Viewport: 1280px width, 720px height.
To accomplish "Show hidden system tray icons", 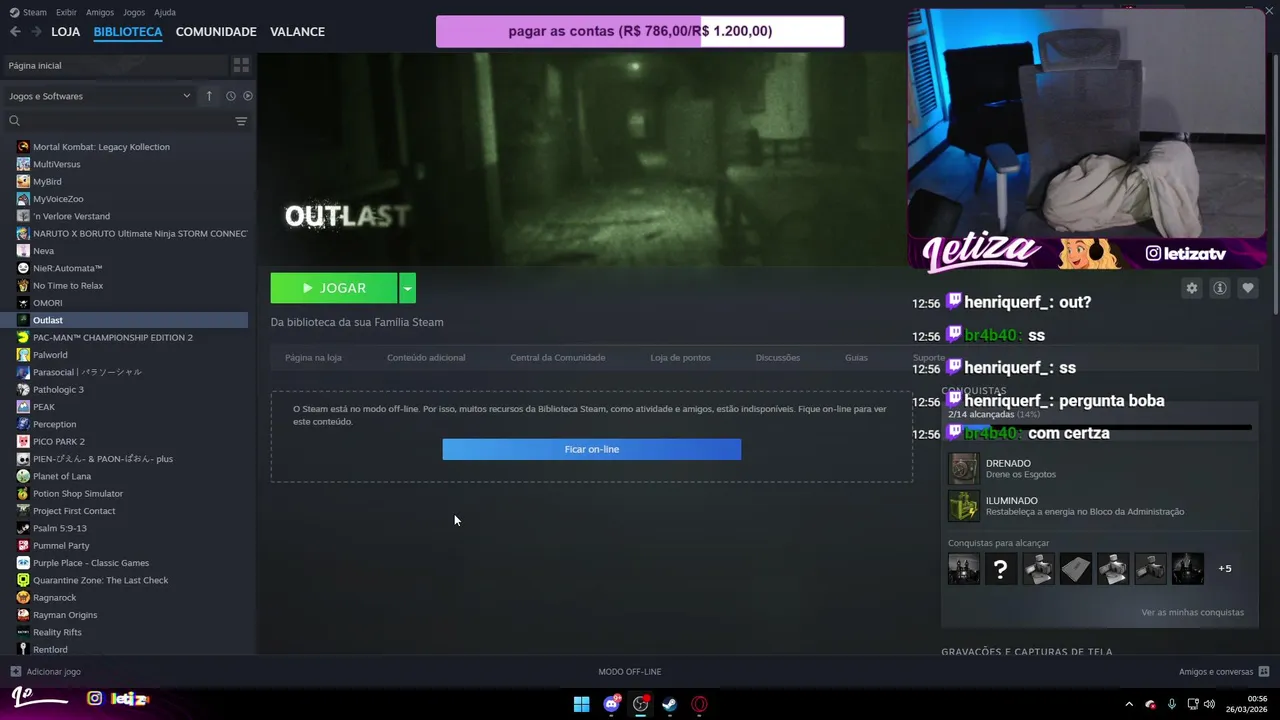I will point(1129,704).
